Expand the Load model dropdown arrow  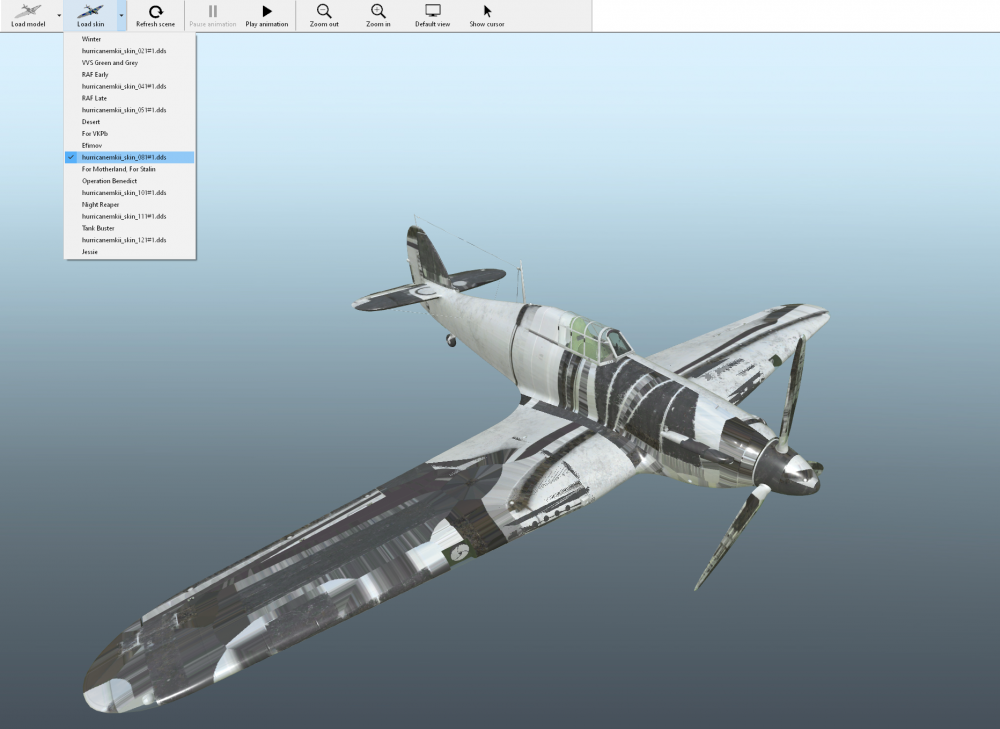[59, 16]
